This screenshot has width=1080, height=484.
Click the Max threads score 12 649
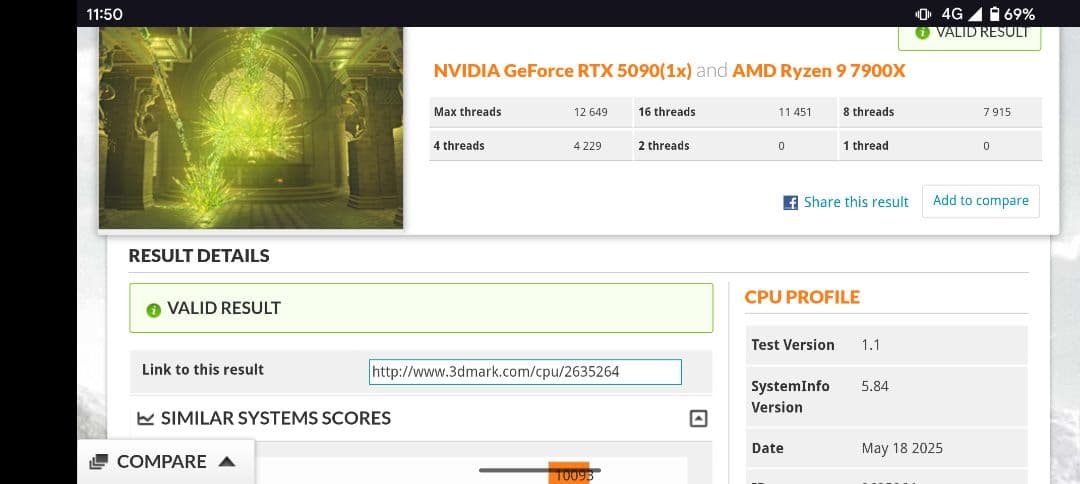pyautogui.click(x=590, y=112)
